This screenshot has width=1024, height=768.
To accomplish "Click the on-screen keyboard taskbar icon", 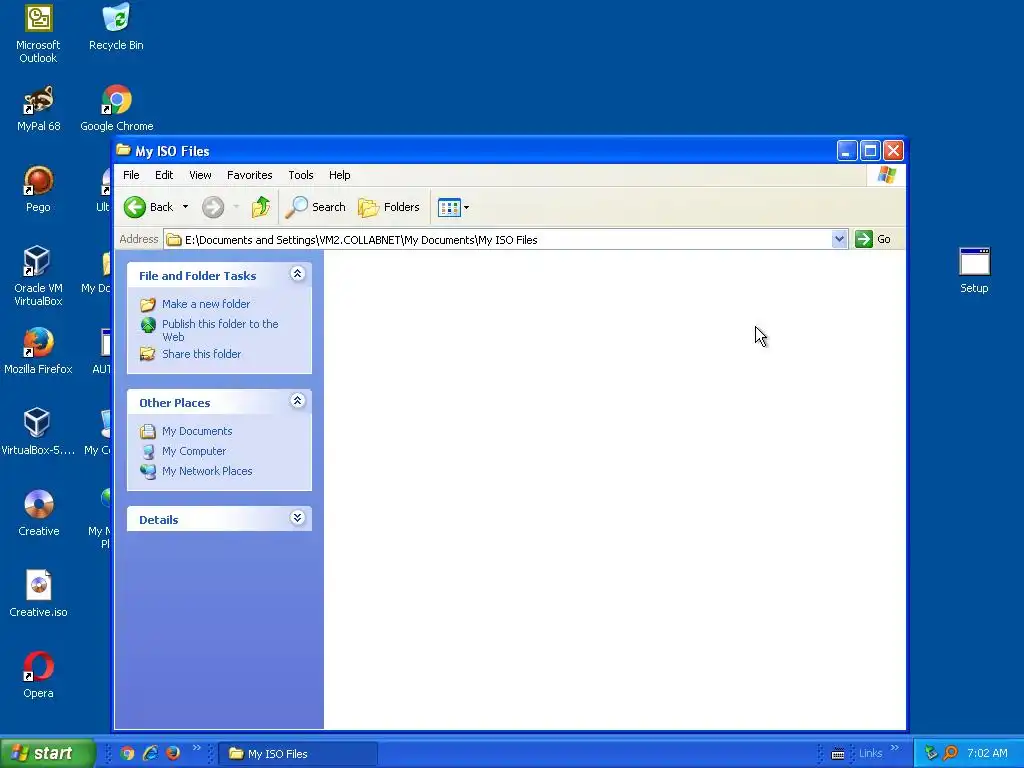I will click(x=838, y=754).
